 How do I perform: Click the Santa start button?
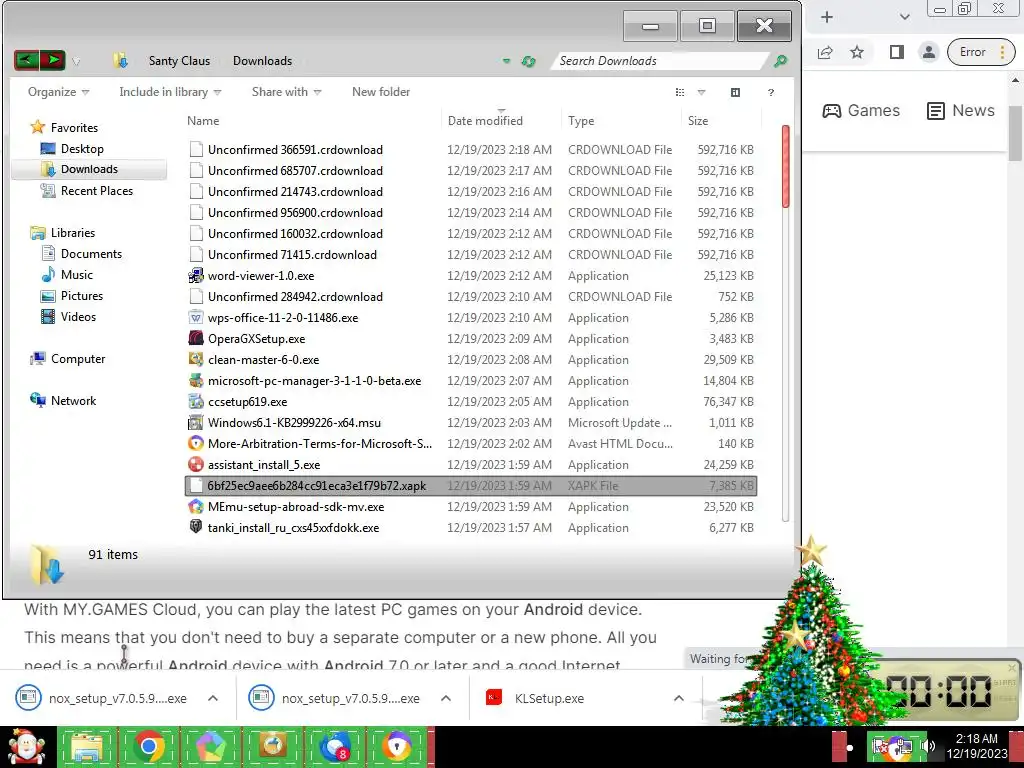27,747
